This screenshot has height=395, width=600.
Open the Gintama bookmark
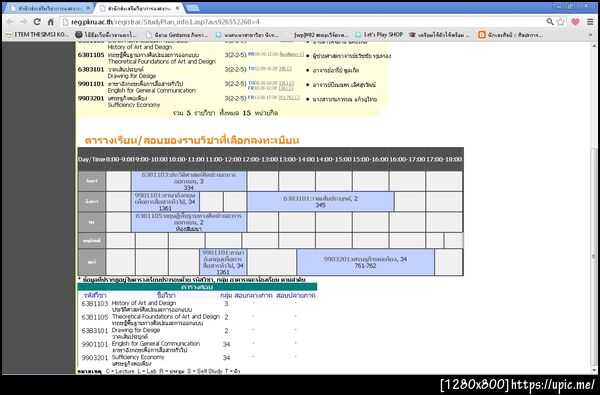(x=177, y=35)
